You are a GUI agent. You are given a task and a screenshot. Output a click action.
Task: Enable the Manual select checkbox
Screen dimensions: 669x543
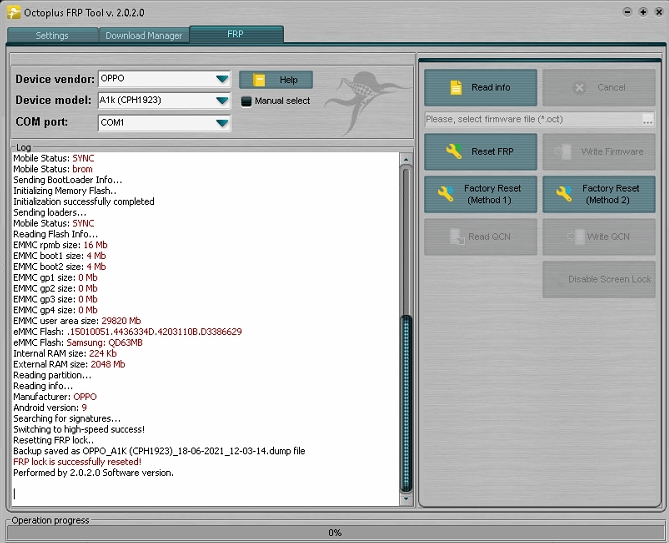[x=246, y=102]
